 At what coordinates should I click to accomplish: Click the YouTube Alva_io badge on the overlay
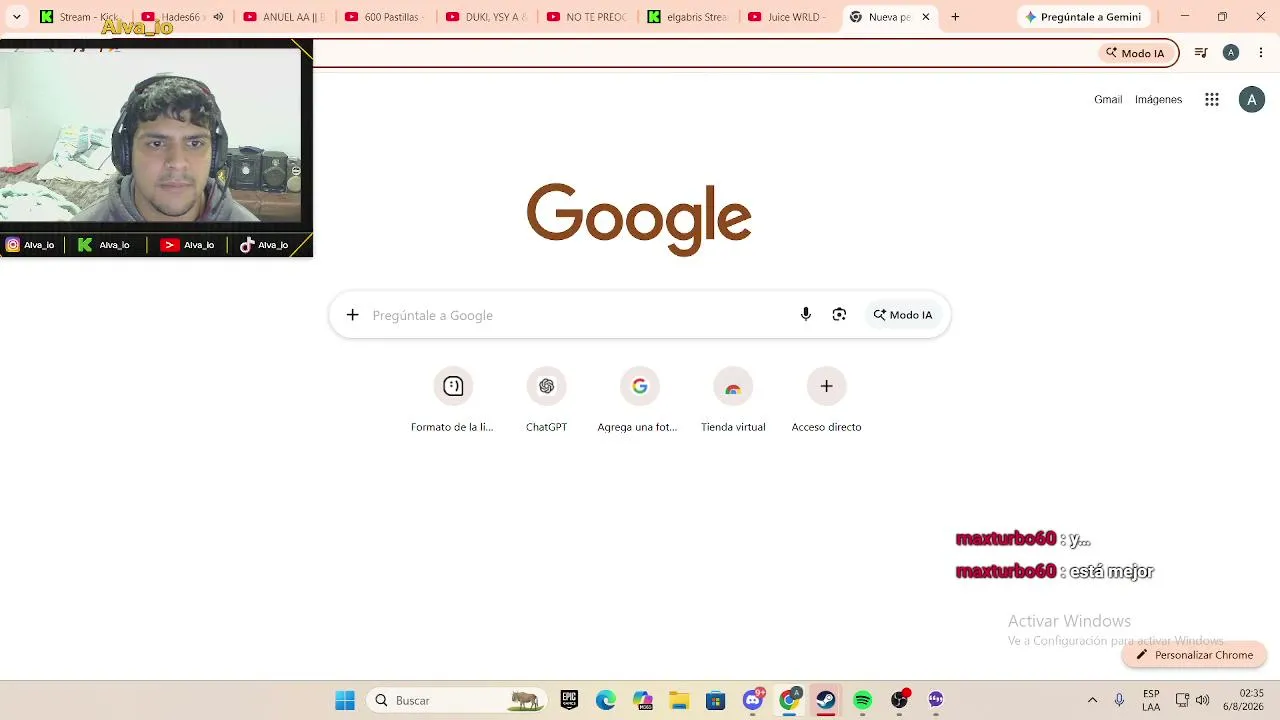(x=188, y=245)
